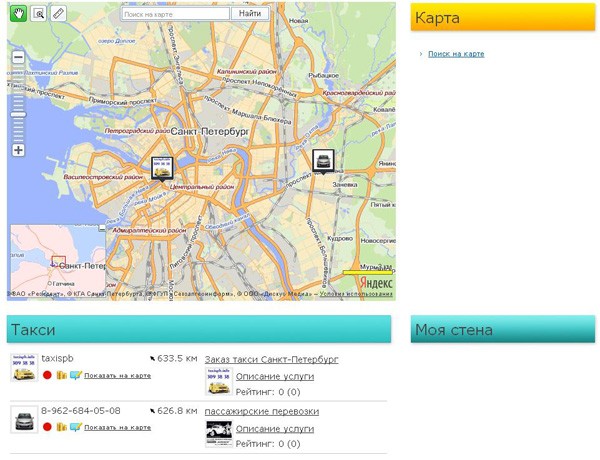Click the zoom level slider handle

point(18,114)
